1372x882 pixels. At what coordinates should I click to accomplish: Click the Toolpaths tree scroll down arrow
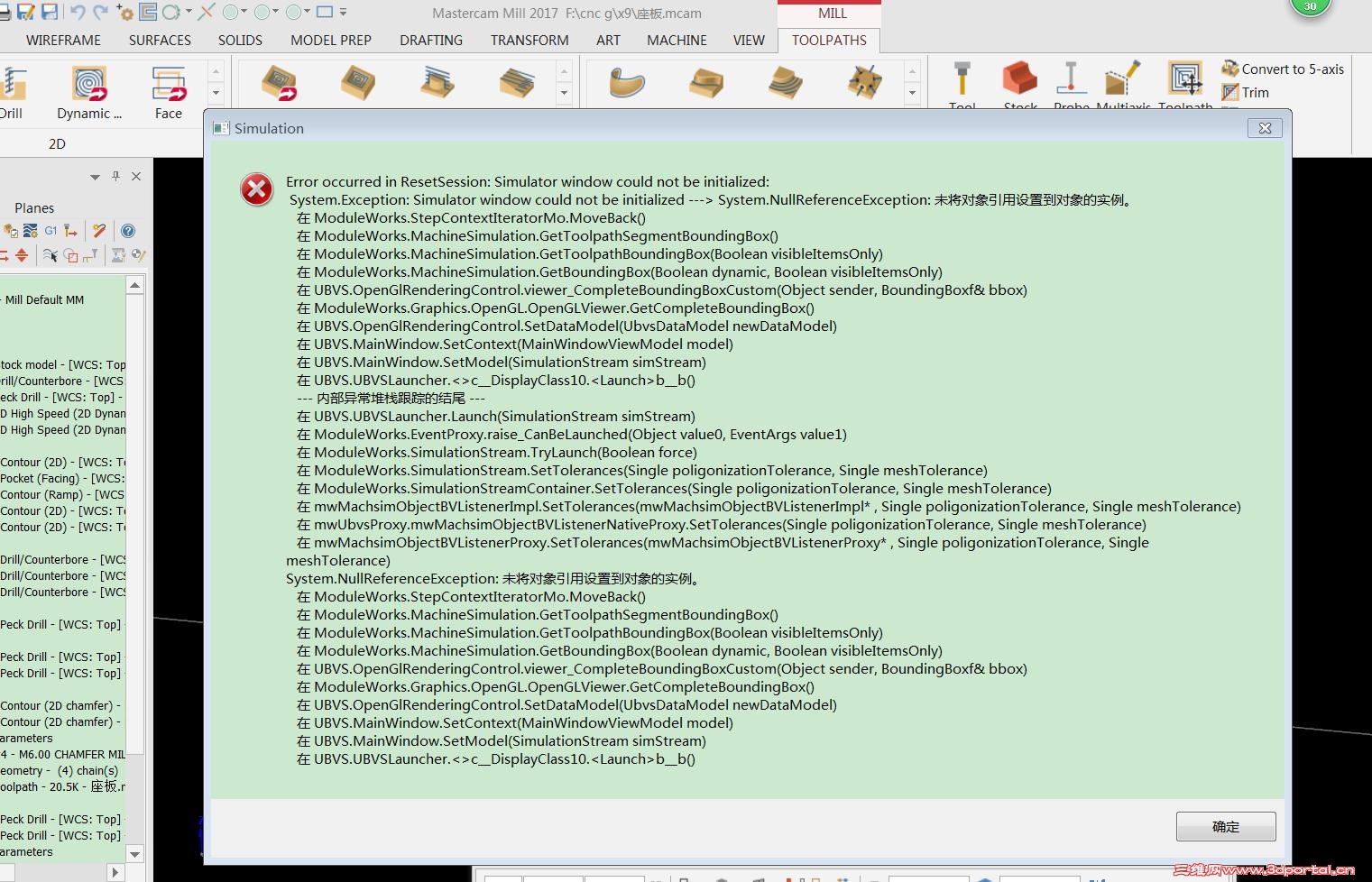tap(135, 853)
